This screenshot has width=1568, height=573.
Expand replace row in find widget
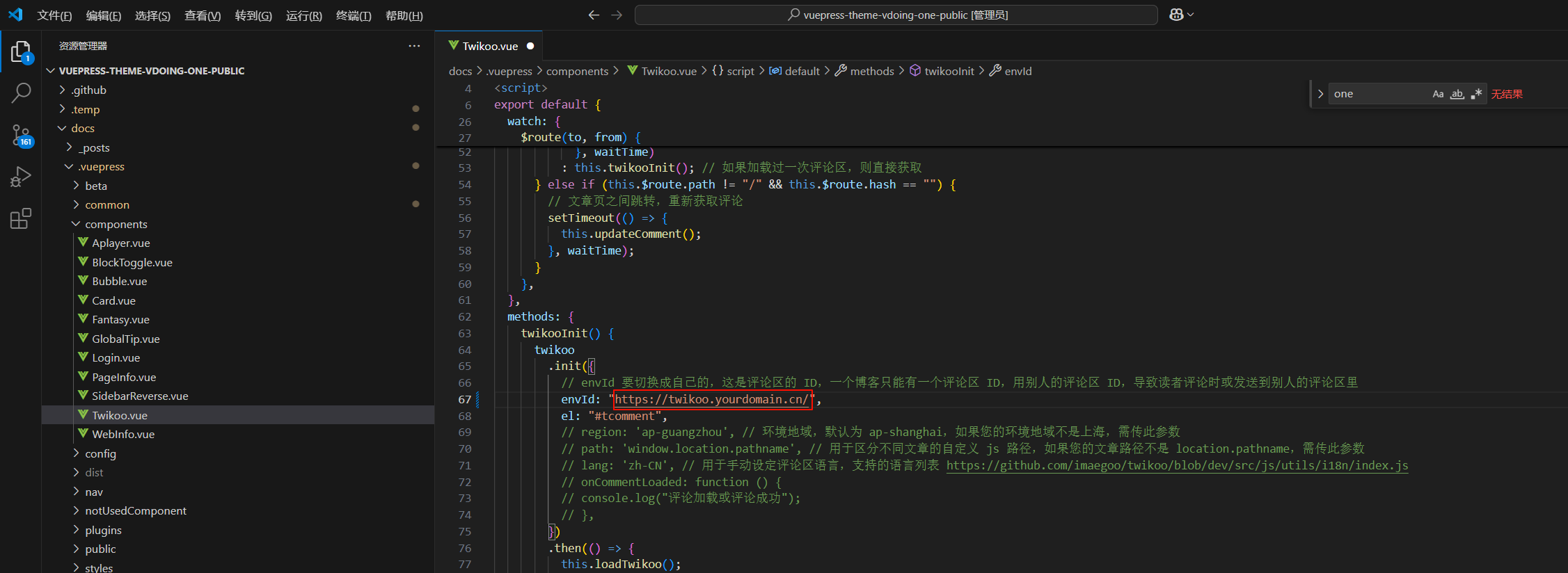point(1320,94)
